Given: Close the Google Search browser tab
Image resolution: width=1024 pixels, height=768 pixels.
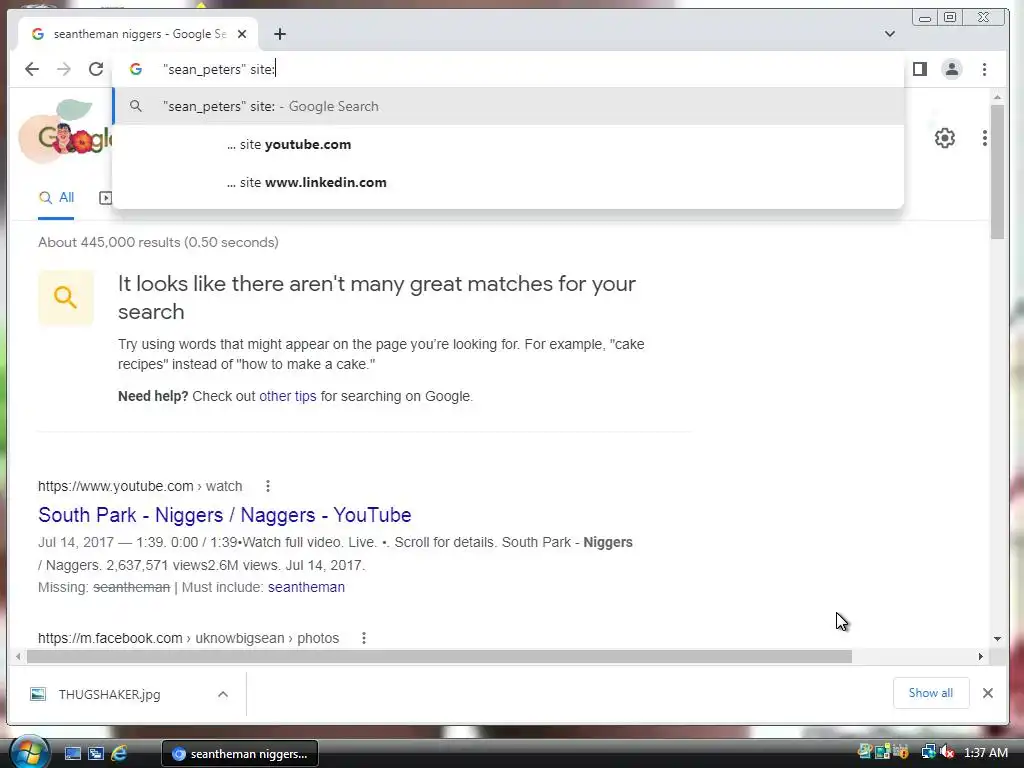Looking at the screenshot, I should point(242,34).
